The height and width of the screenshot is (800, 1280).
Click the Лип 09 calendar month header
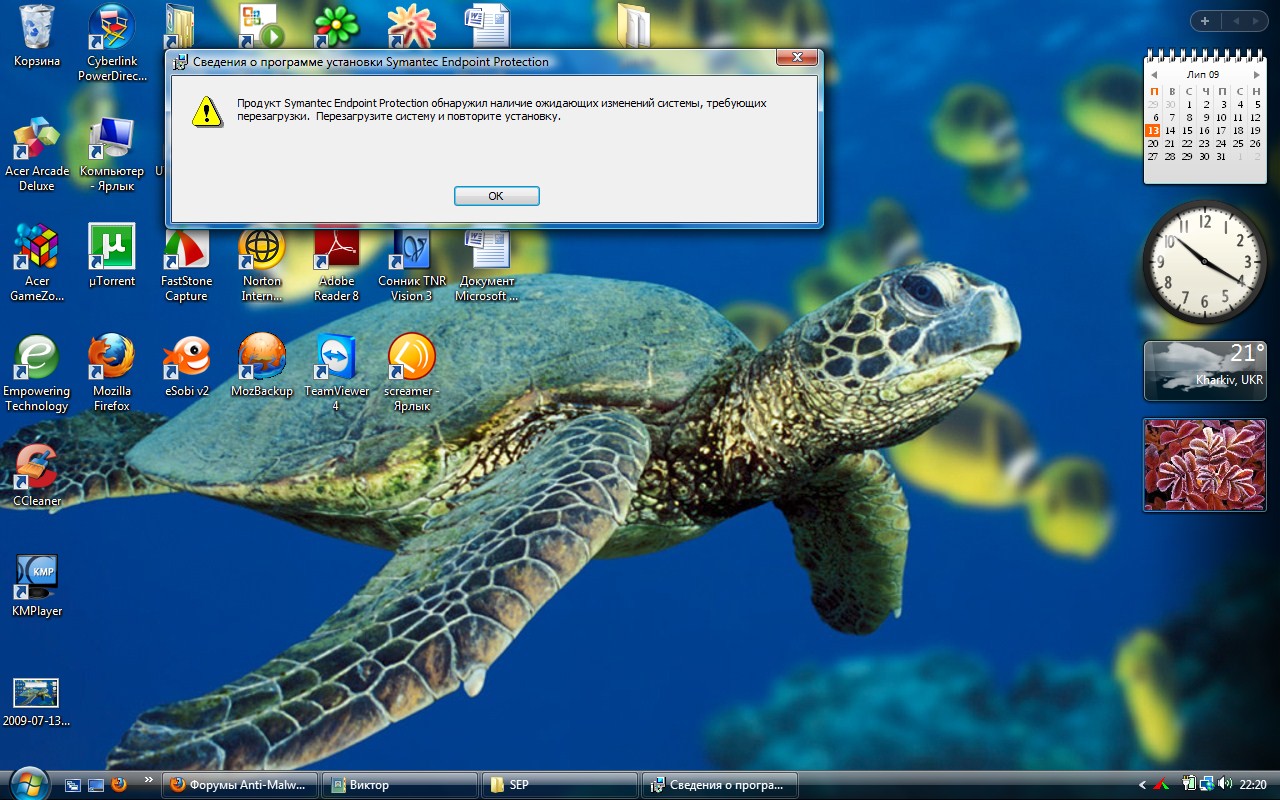(x=1203, y=75)
